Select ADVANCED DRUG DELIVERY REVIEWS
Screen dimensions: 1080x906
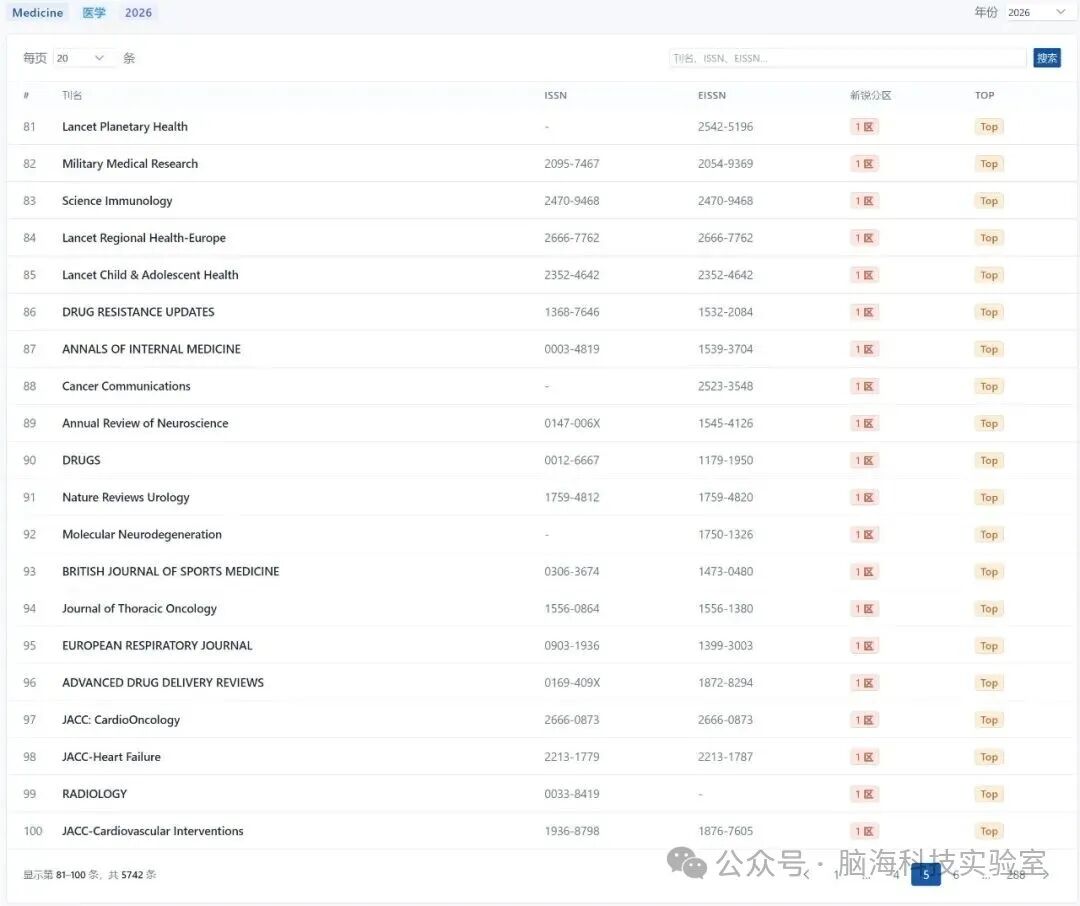point(163,683)
